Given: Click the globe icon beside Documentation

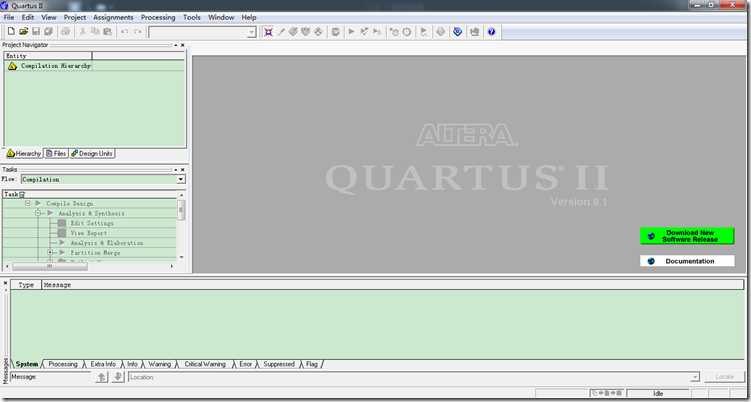Looking at the screenshot, I should (x=651, y=261).
